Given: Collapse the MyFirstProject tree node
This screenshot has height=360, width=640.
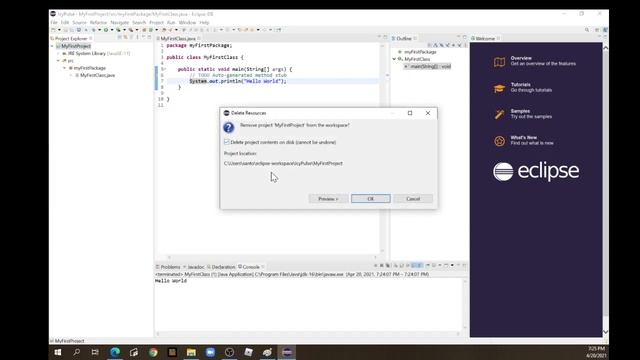Looking at the screenshot, I should [x=52, y=46].
